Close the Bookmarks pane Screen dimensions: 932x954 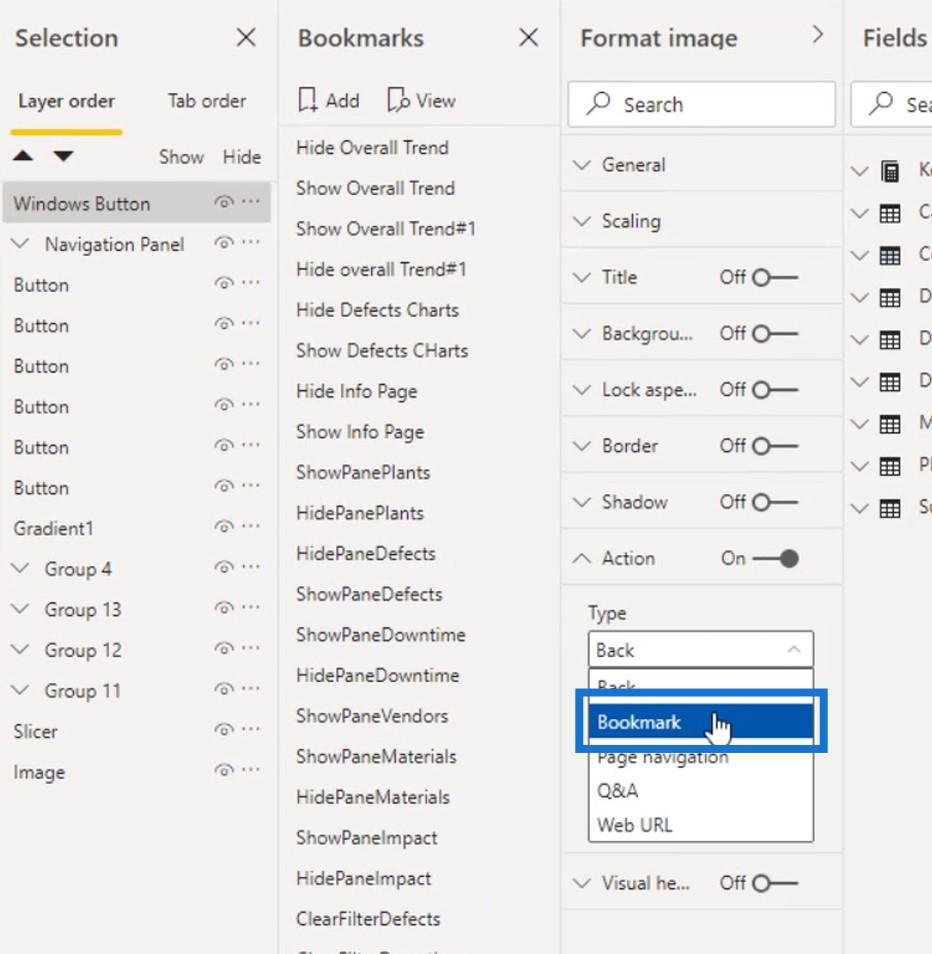click(528, 38)
